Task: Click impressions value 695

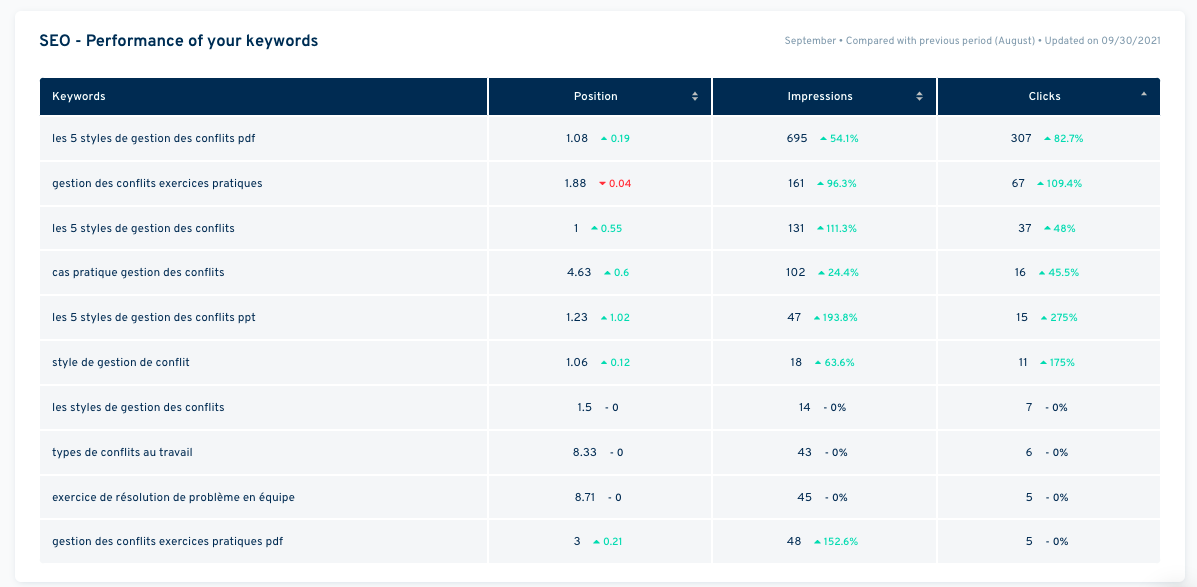Action: [x=797, y=138]
